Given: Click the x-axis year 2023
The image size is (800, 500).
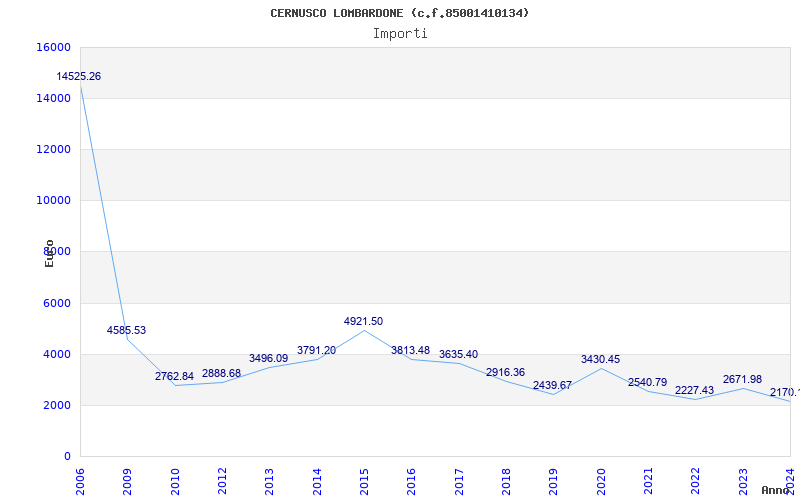Looking at the screenshot, I should click(x=743, y=482).
